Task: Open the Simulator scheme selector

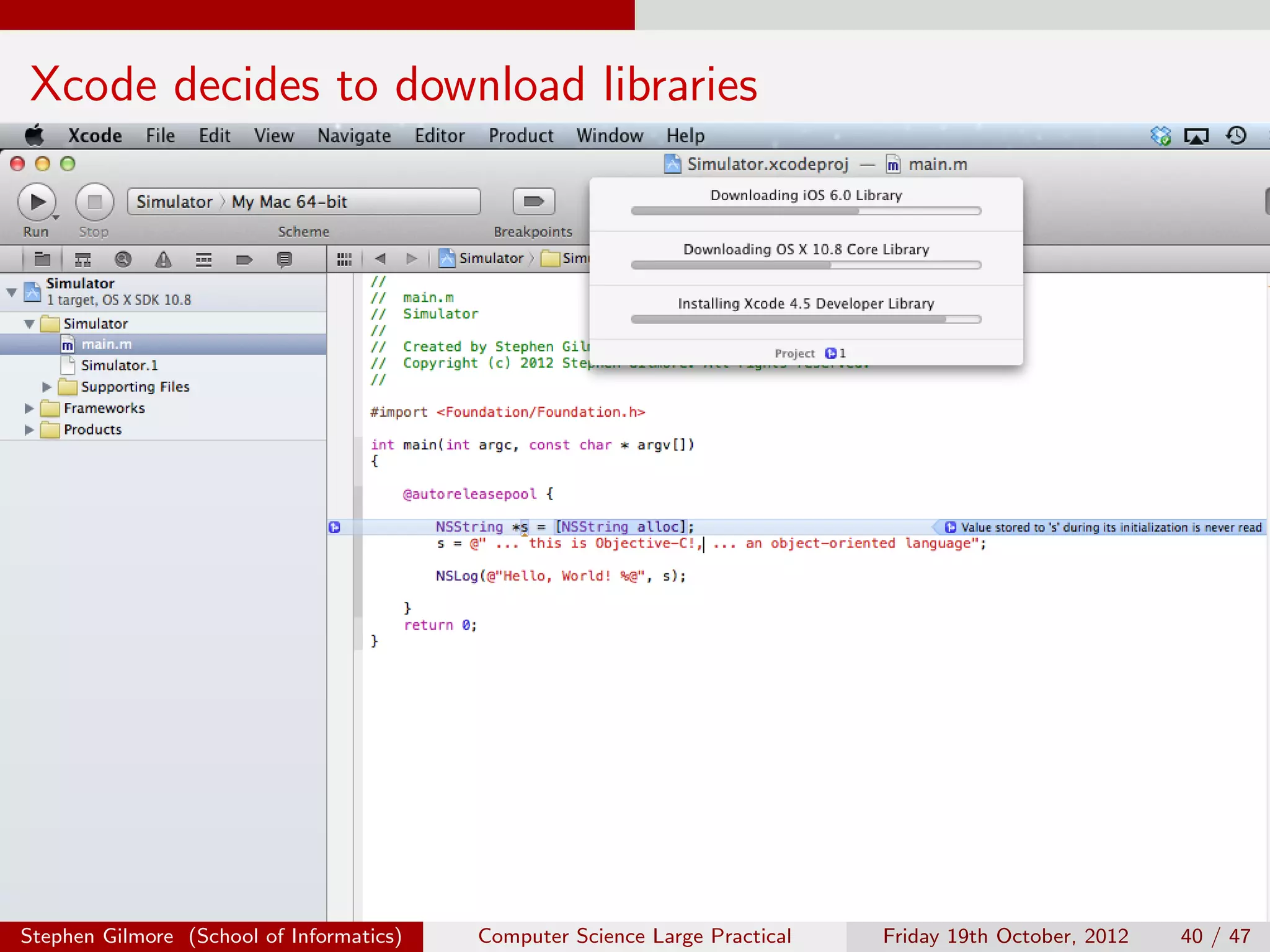Action: point(174,202)
